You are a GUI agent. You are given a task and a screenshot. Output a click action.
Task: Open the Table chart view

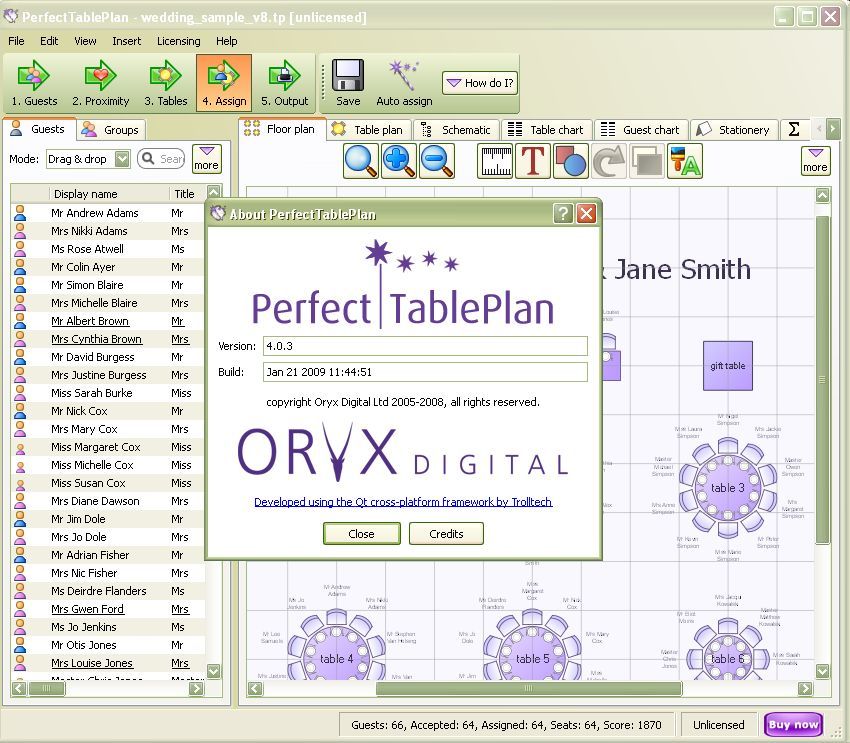(x=546, y=129)
